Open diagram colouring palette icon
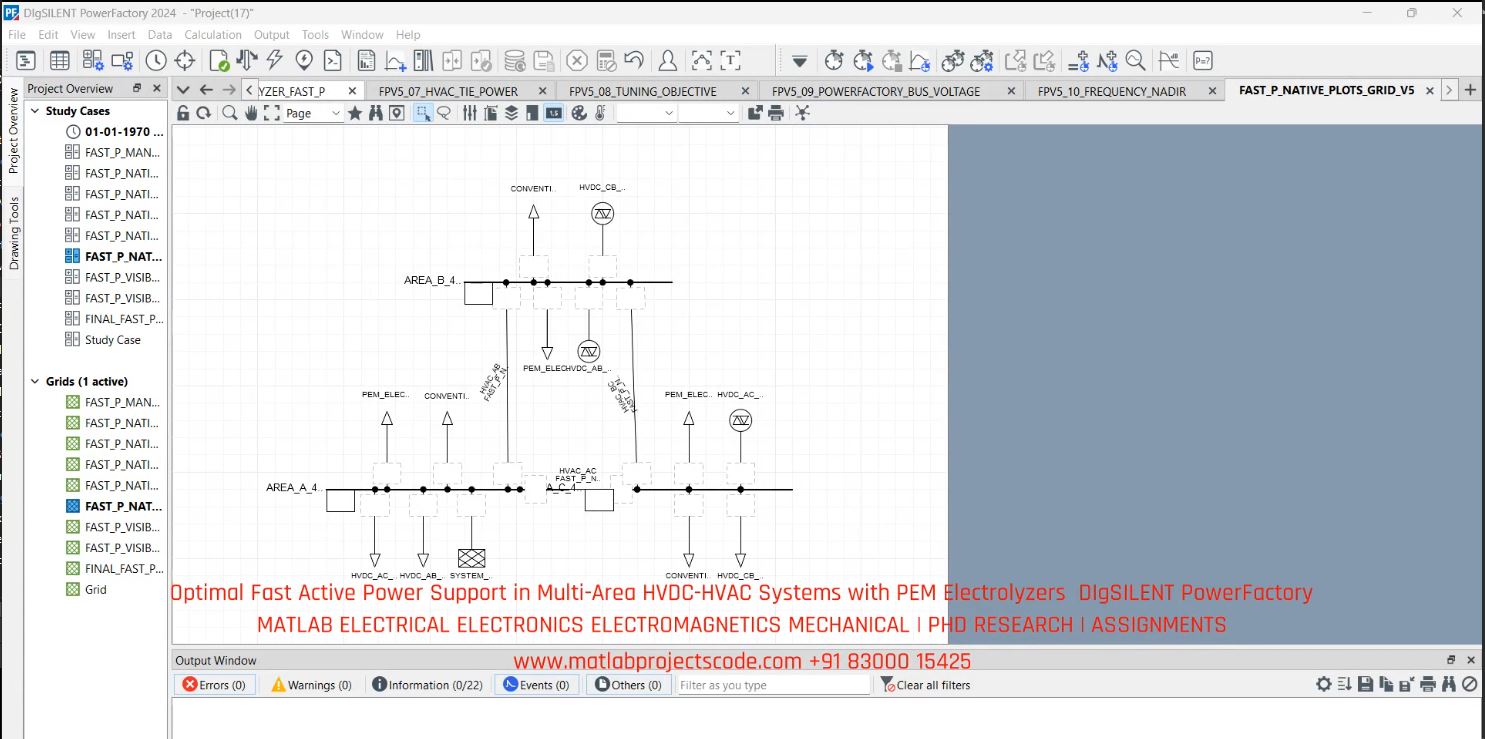This screenshot has width=1485, height=739. tap(579, 113)
